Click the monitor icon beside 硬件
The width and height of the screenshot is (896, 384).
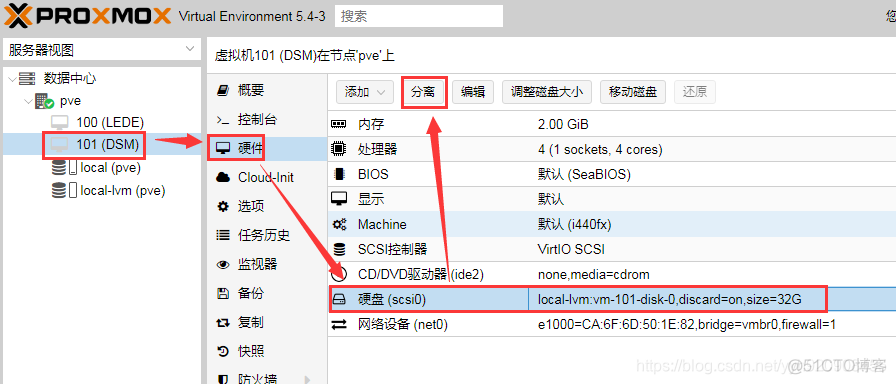tap(223, 149)
